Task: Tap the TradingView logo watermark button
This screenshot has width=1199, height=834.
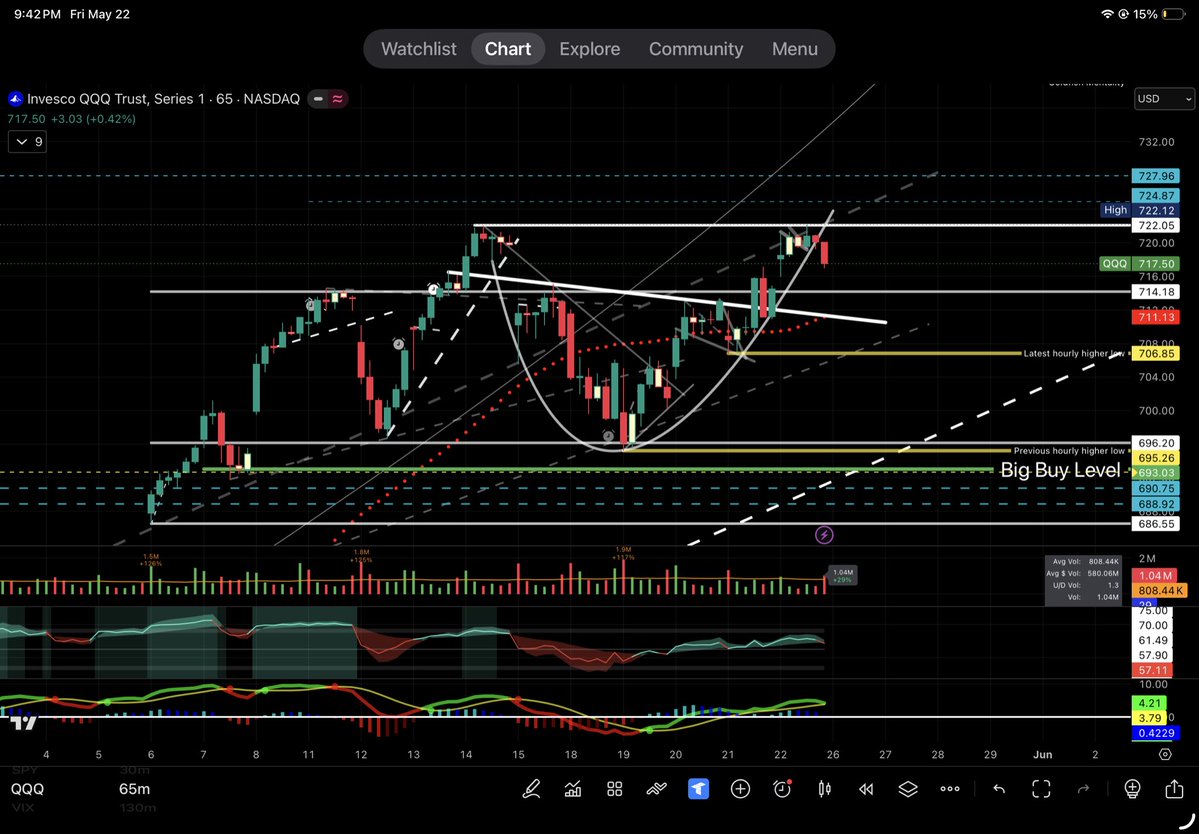Action: [24, 723]
